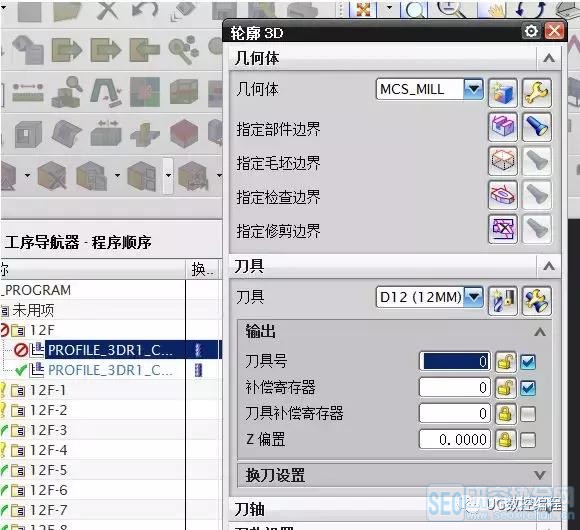Toggle the lock icon beside Z 偏置

click(x=505, y=440)
